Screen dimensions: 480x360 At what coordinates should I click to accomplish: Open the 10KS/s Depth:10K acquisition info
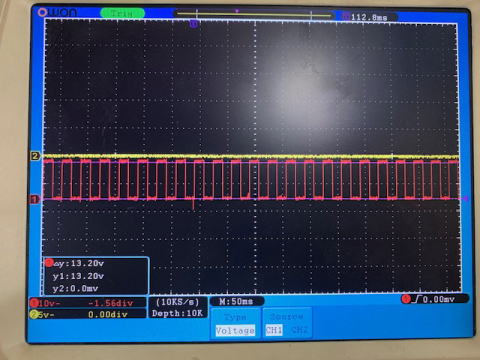[178, 307]
